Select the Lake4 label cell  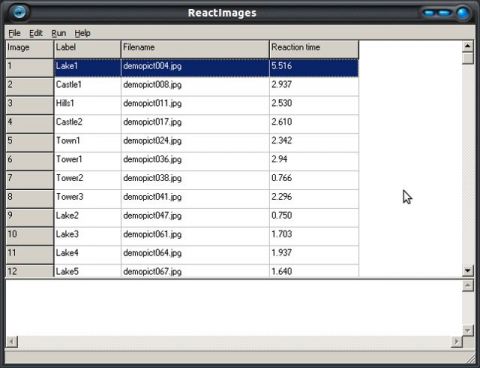88,255
